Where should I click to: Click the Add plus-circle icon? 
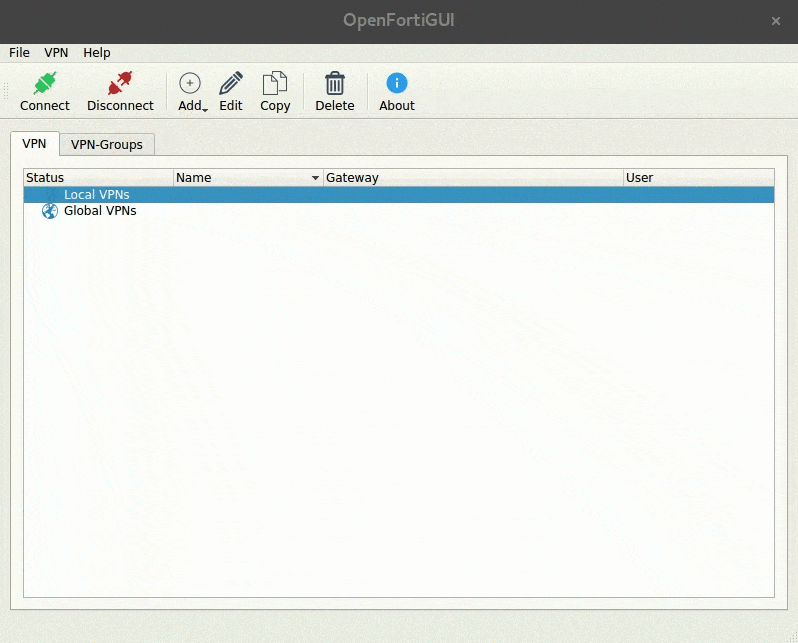coord(190,83)
